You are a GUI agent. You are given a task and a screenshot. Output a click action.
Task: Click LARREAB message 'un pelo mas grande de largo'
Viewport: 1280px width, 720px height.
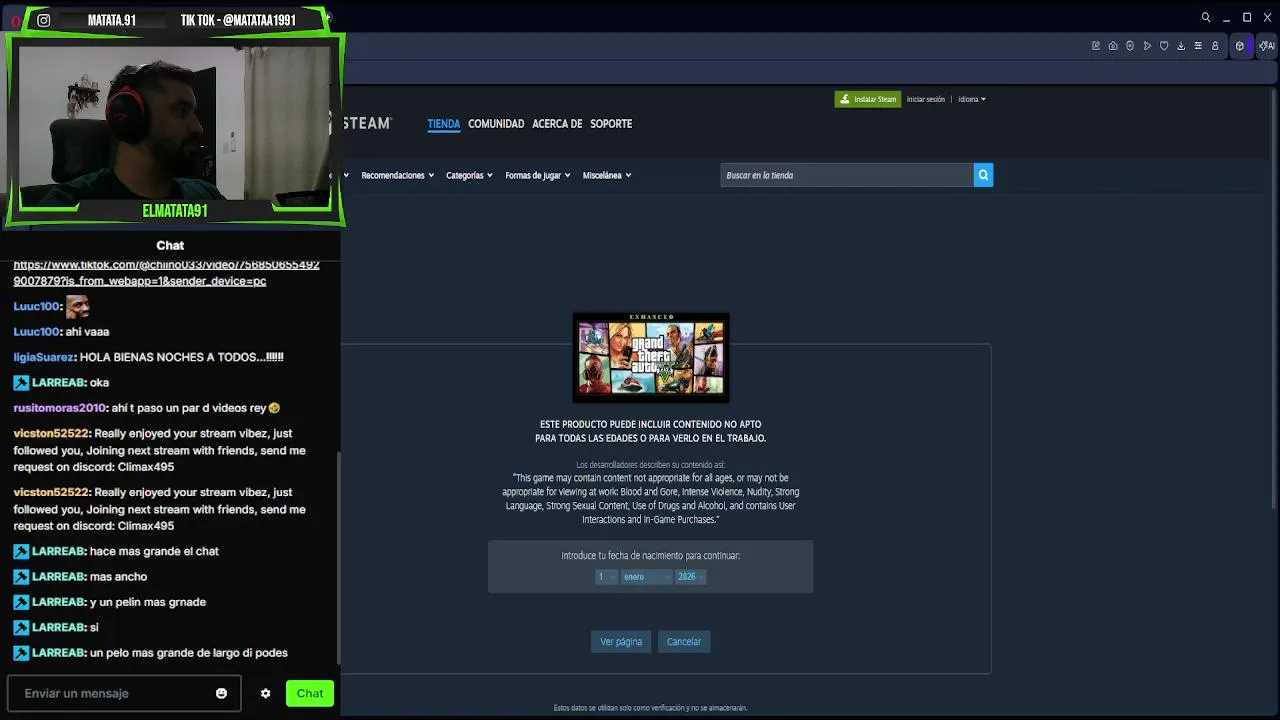click(x=189, y=653)
